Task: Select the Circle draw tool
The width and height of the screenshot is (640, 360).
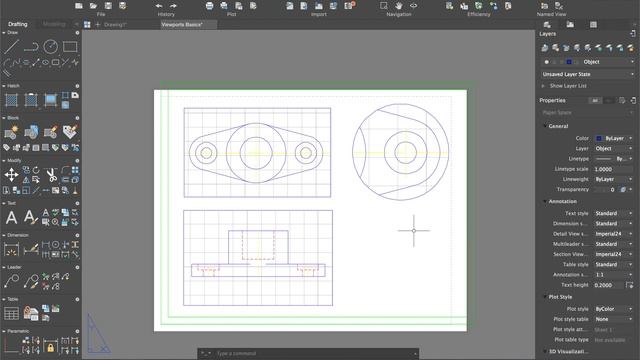Action: click(51, 47)
